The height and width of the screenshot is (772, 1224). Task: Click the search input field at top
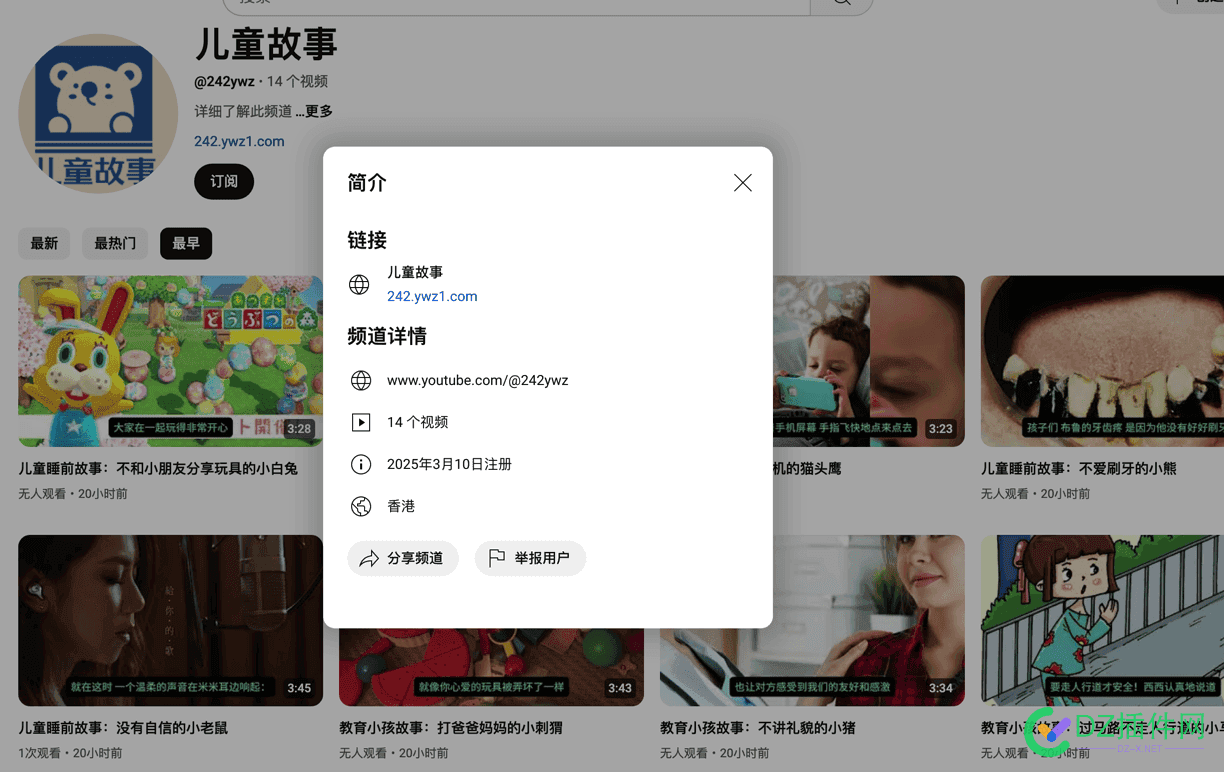(x=516, y=4)
